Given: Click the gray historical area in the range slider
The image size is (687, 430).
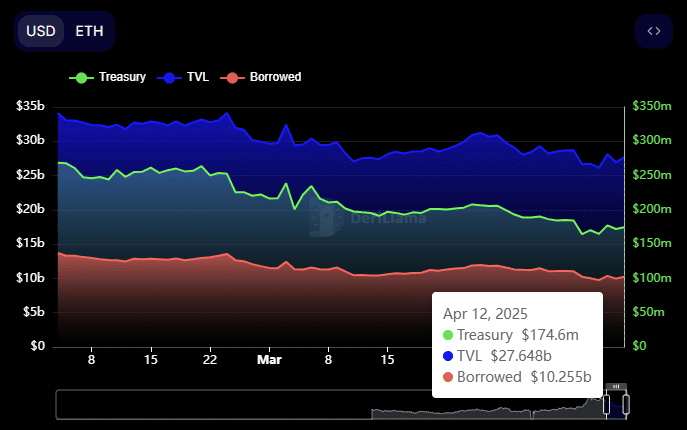Looking at the screenshot, I should pos(480,411).
